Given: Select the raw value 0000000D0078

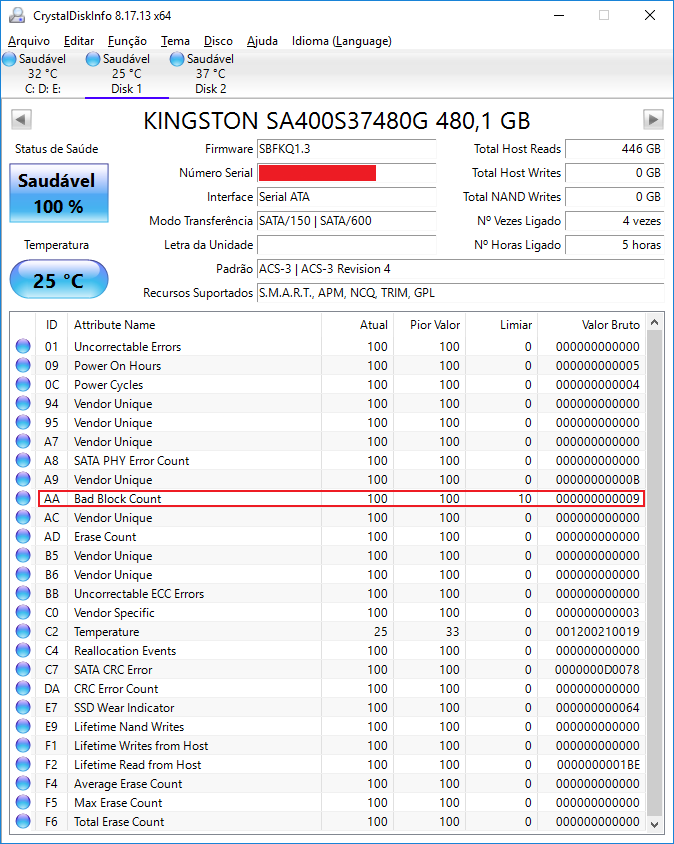Looking at the screenshot, I should (x=597, y=670).
